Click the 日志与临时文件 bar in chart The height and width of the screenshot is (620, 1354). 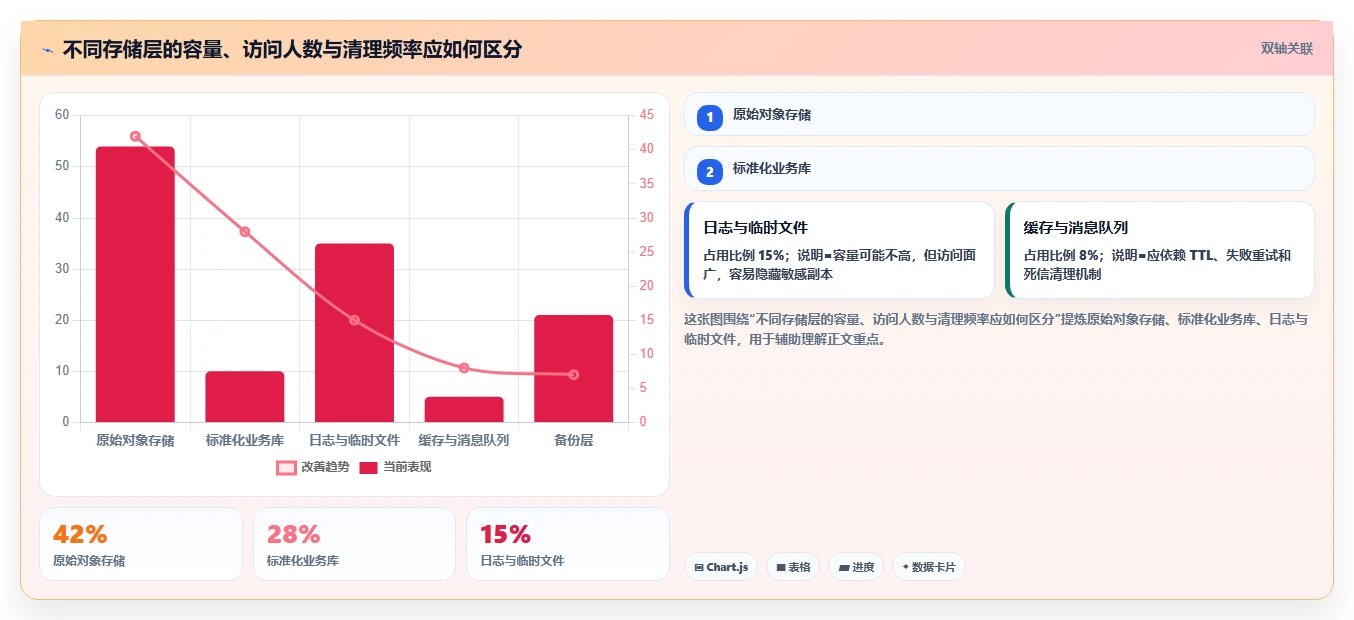tap(354, 332)
